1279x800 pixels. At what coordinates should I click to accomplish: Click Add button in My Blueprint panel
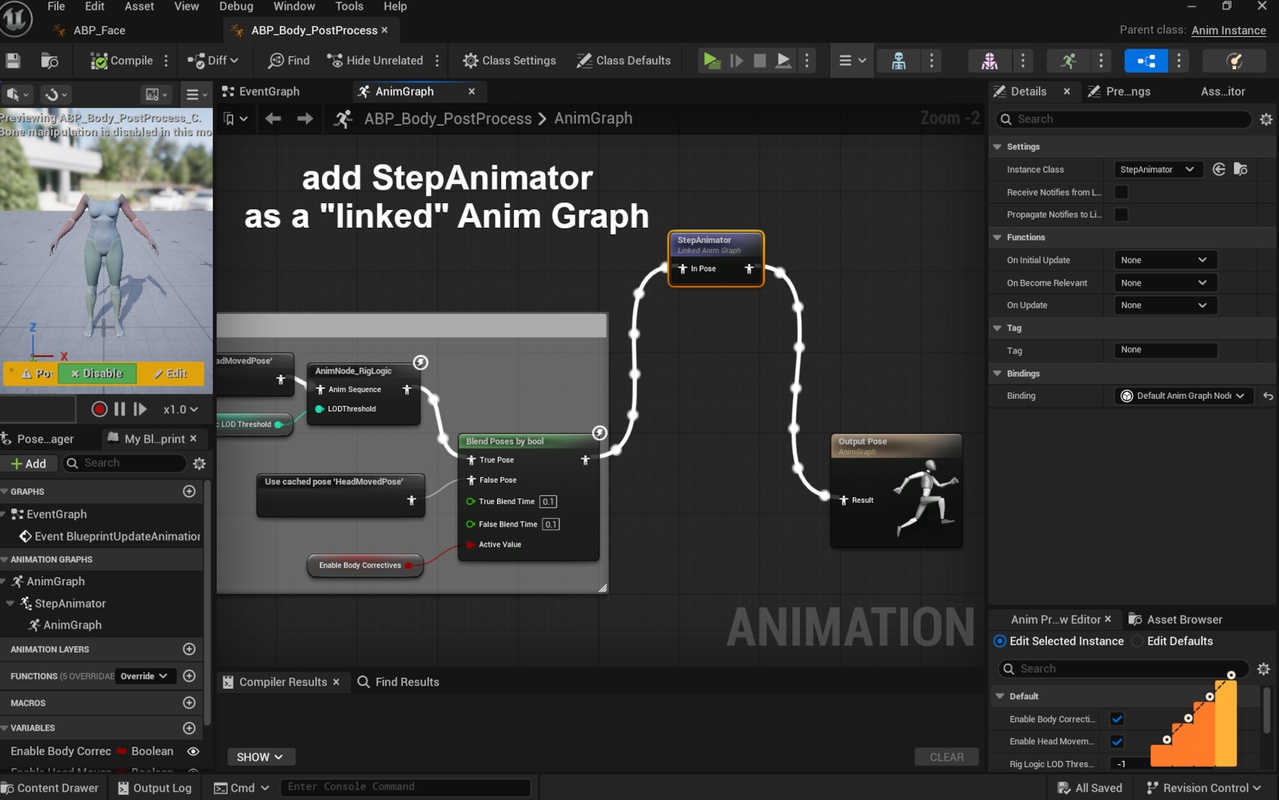(x=29, y=463)
